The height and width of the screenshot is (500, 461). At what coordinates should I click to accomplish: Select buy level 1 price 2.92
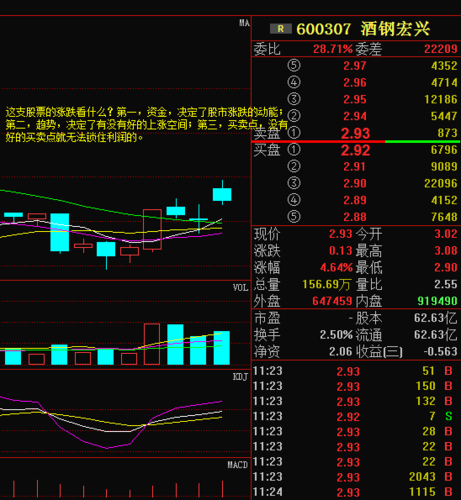[x=355, y=150]
